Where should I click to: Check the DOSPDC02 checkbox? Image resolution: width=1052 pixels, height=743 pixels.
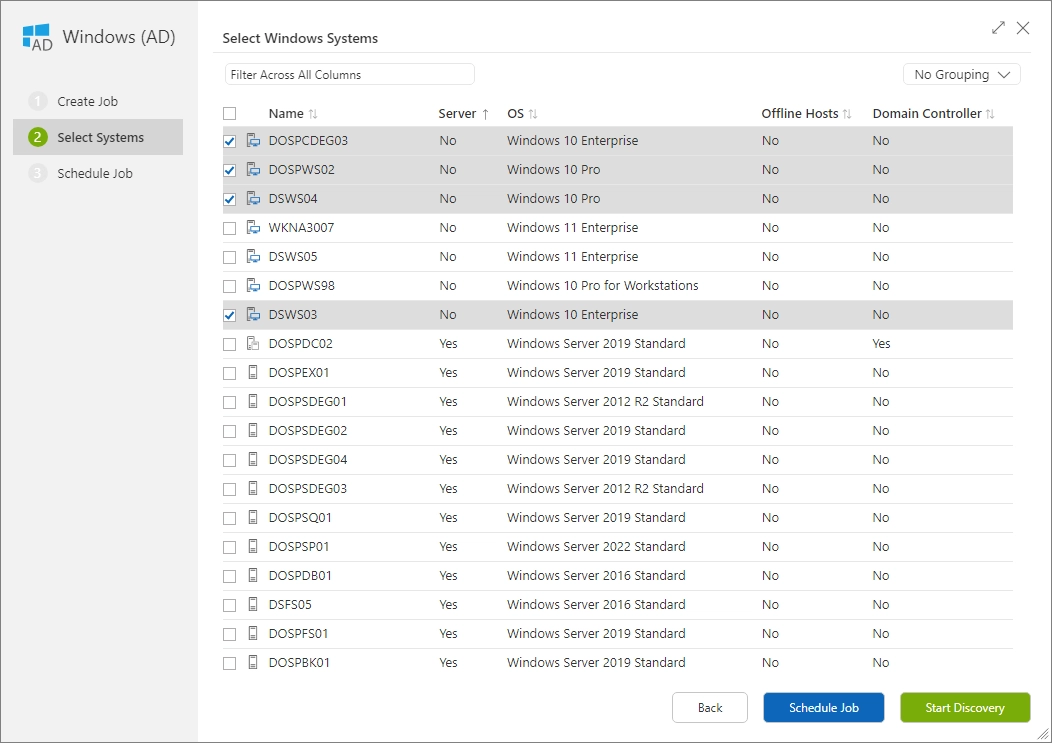pyautogui.click(x=229, y=344)
